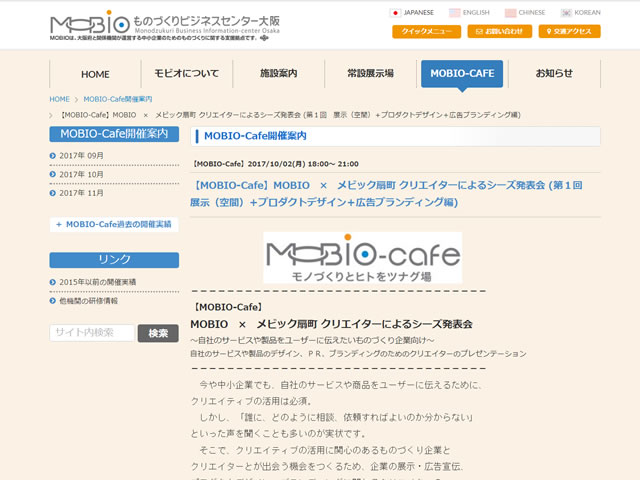This screenshot has height=480, width=640.
Task: Click the CHINESE language text link
Action: click(x=532, y=13)
